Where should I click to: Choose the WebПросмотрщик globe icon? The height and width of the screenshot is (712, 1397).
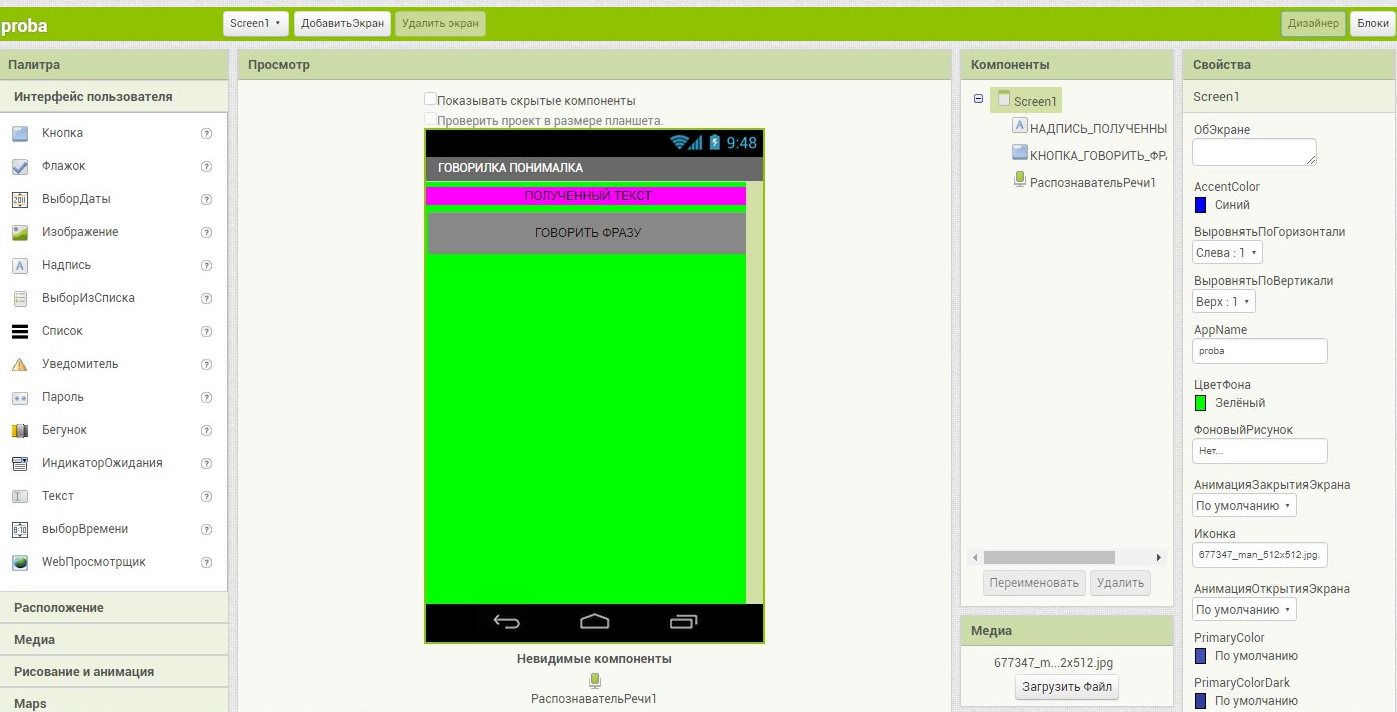20,562
